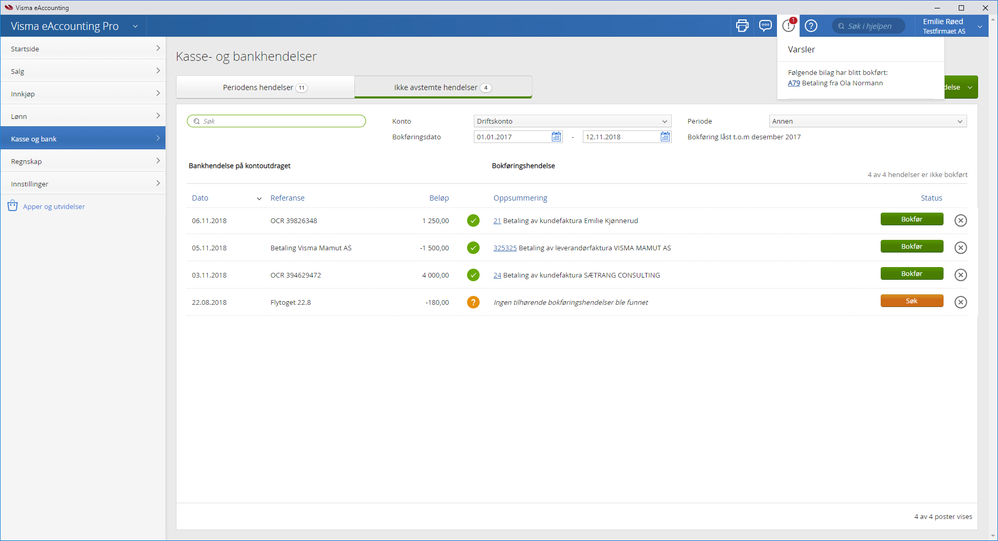
Task: Click the shopping bag Apper icon
Action: tap(12, 206)
